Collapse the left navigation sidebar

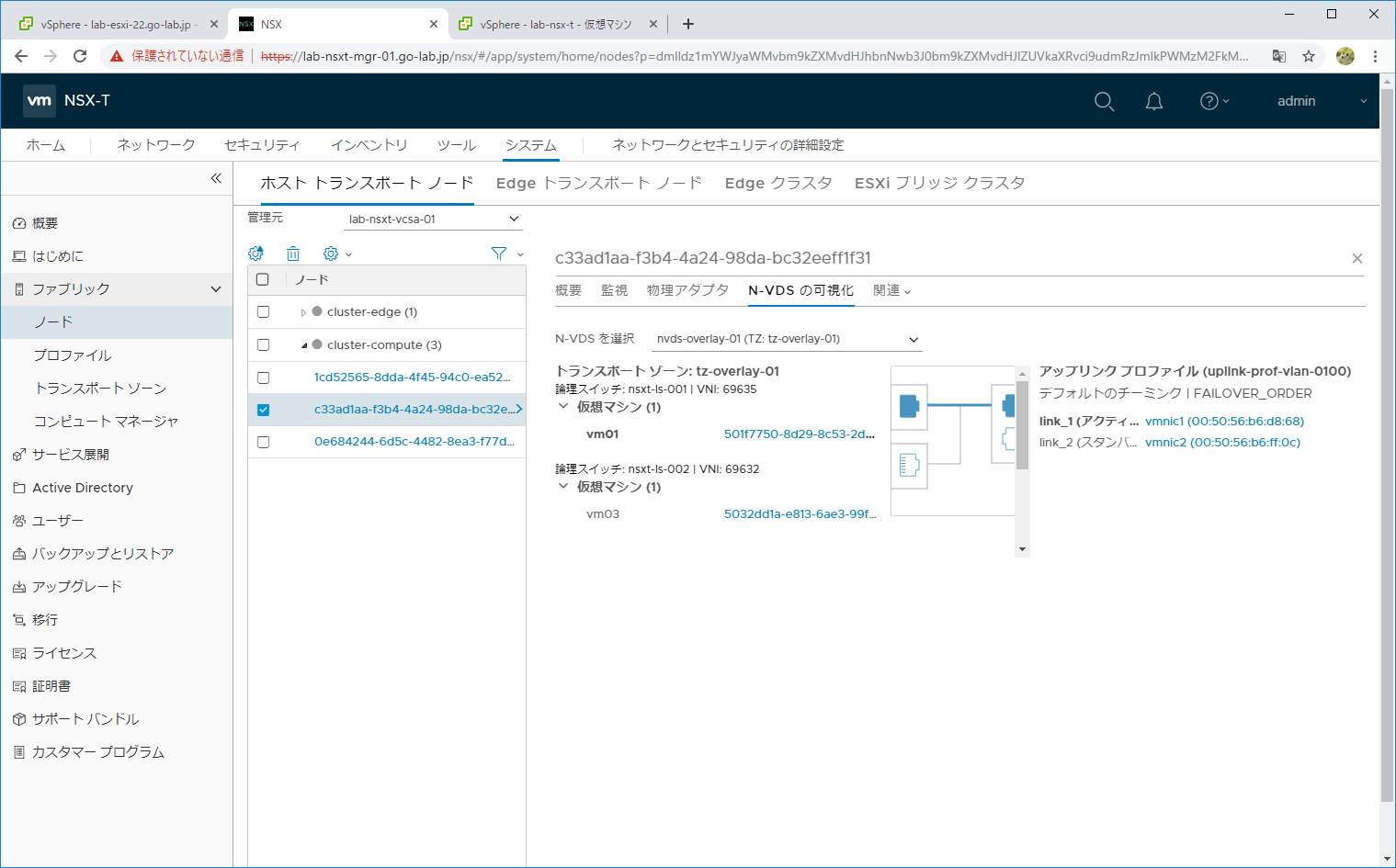216,178
